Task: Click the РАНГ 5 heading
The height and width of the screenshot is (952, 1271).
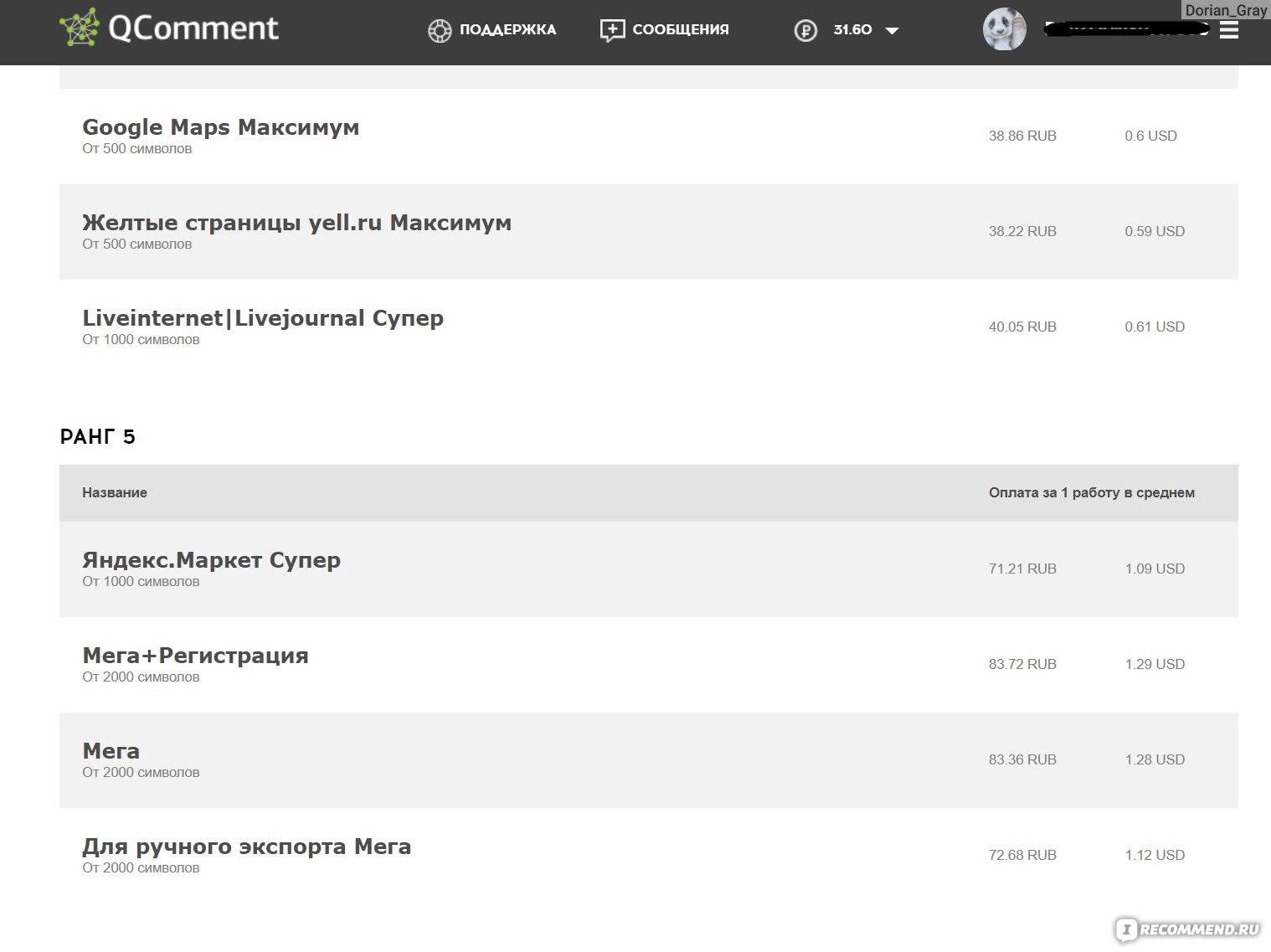Action: pos(97,436)
